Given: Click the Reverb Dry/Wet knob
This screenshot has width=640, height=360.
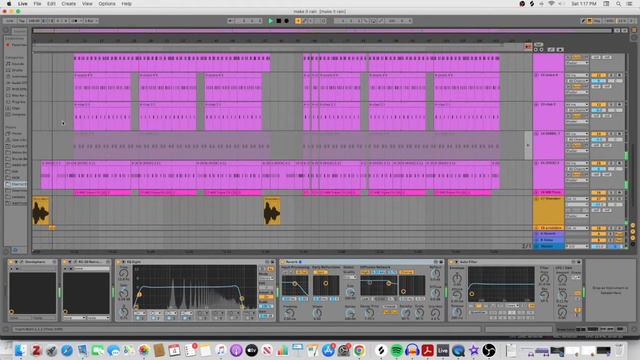Looking at the screenshot, I should 436,313.
